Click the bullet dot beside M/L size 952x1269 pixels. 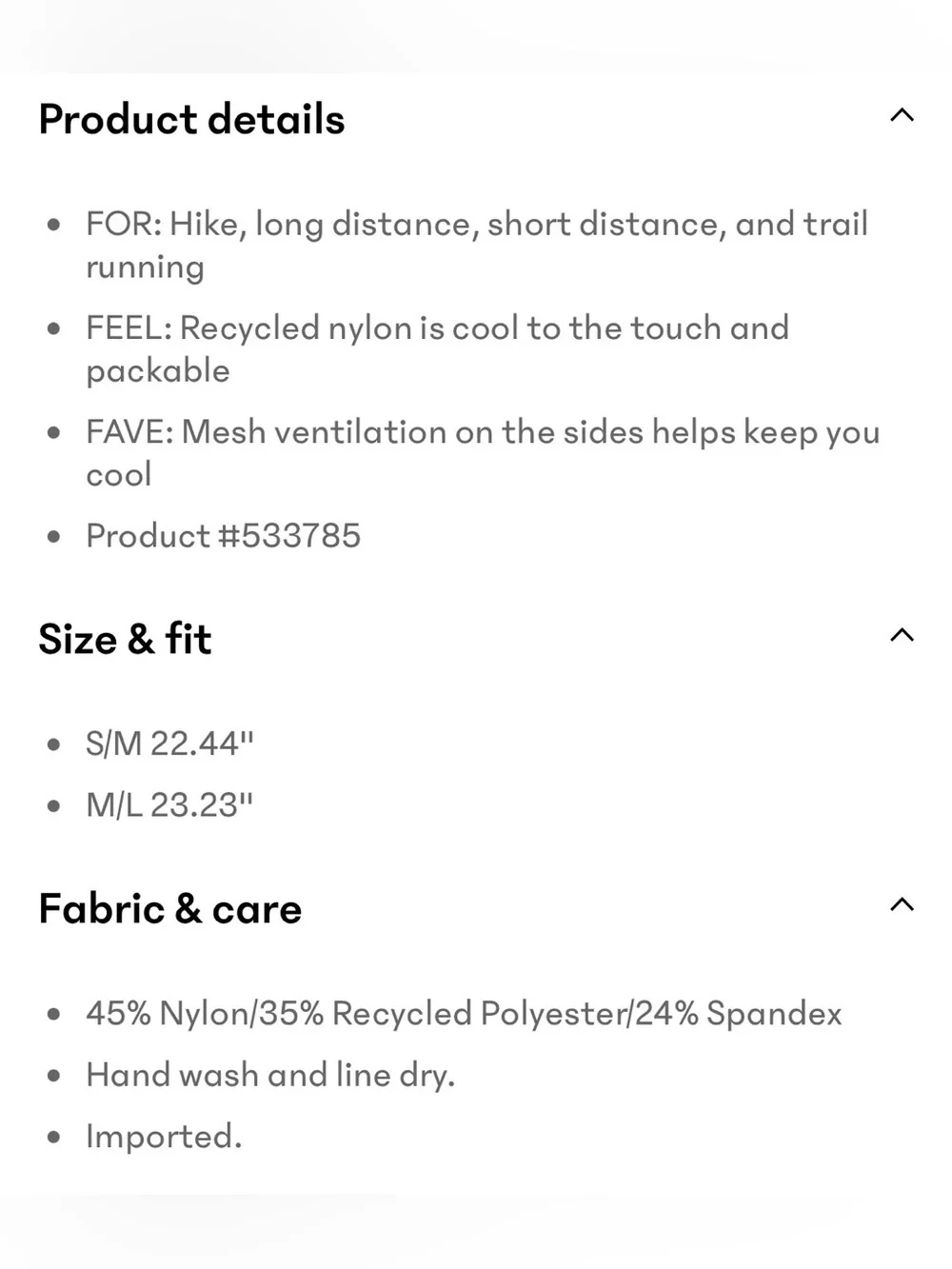[x=54, y=806]
